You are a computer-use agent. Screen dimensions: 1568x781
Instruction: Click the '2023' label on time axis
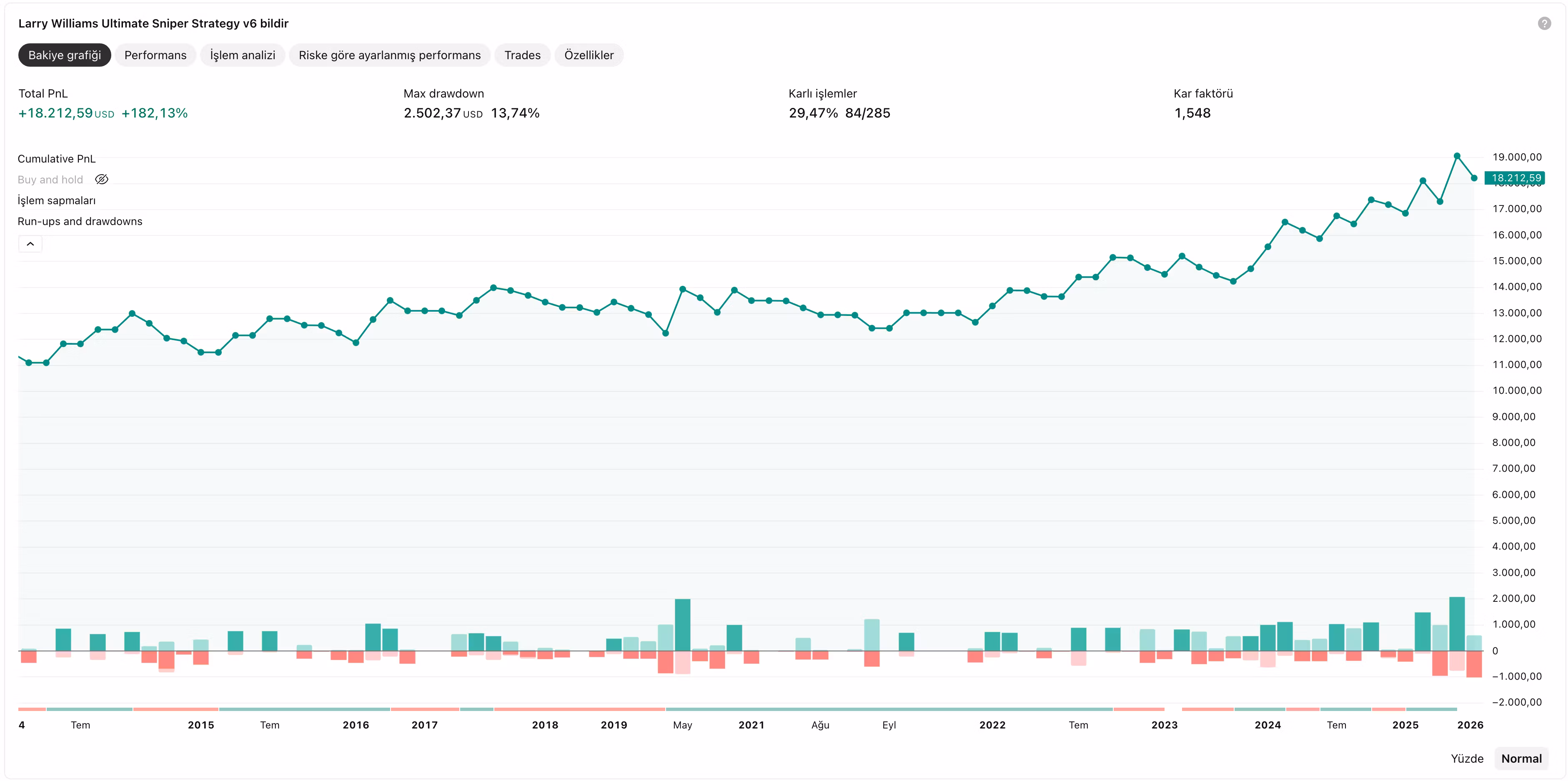(1165, 725)
